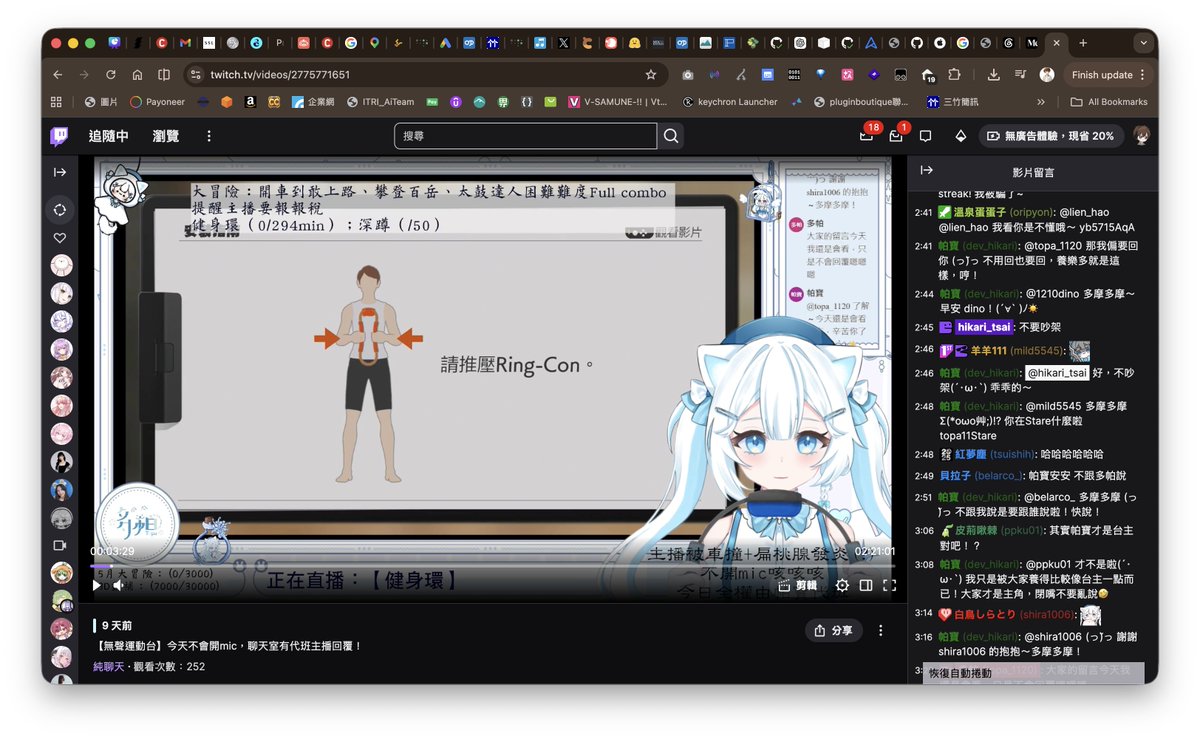The height and width of the screenshot is (739, 1200).
Task: Open the site information icon in address bar
Action: click(196, 75)
